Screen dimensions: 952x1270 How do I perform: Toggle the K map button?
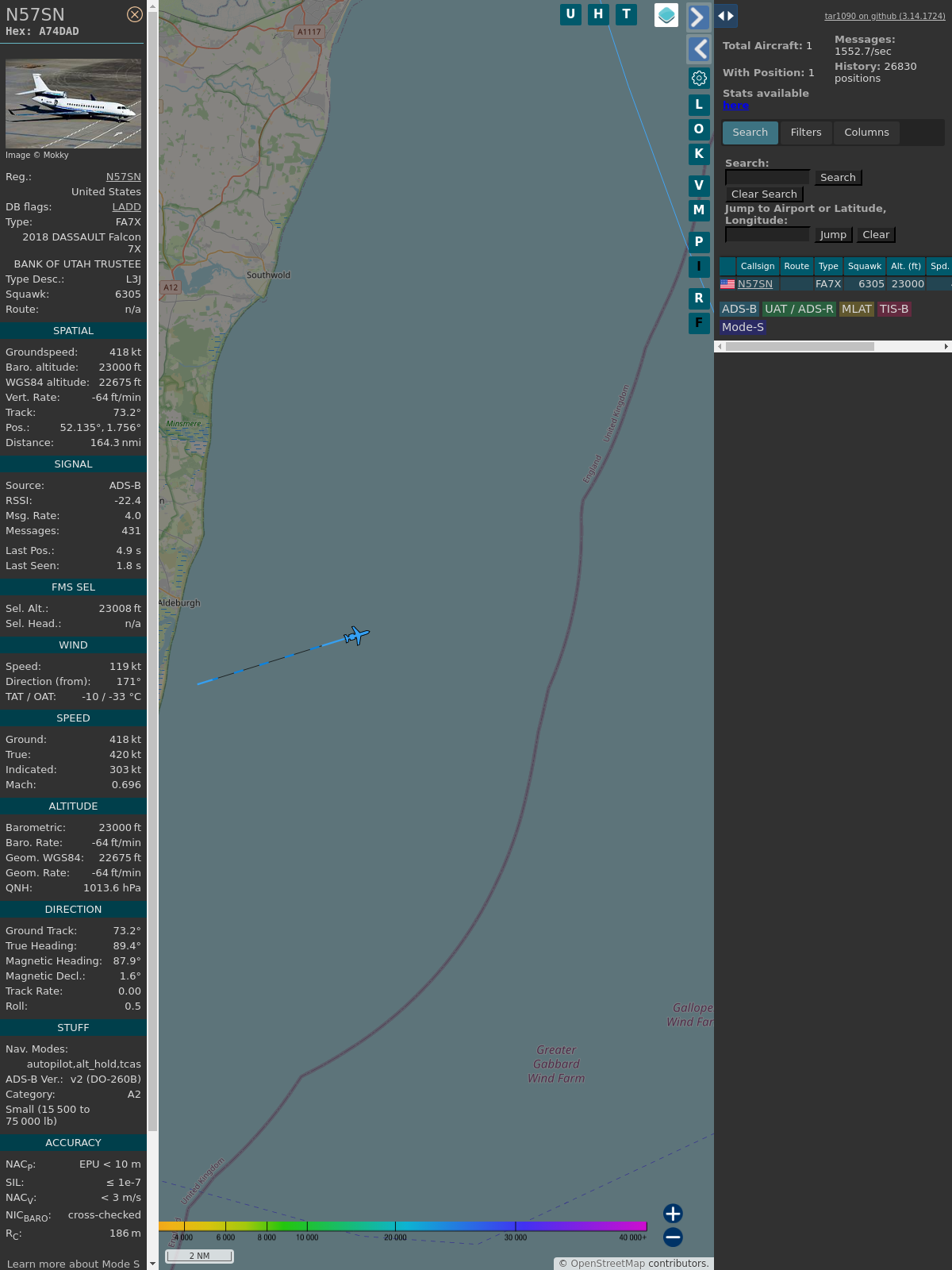coord(699,154)
